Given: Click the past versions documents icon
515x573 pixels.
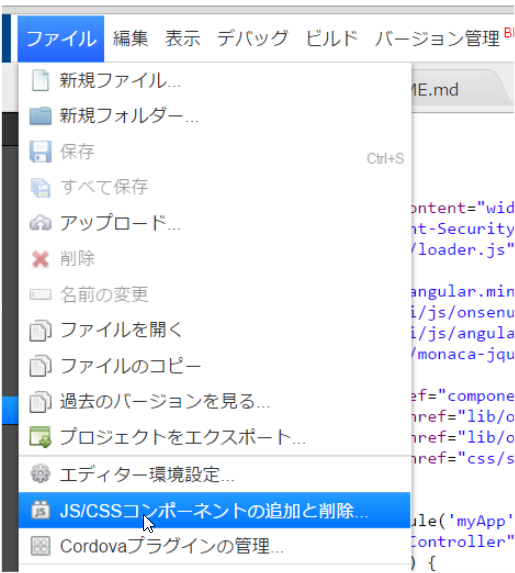Looking at the screenshot, I should [40, 402].
